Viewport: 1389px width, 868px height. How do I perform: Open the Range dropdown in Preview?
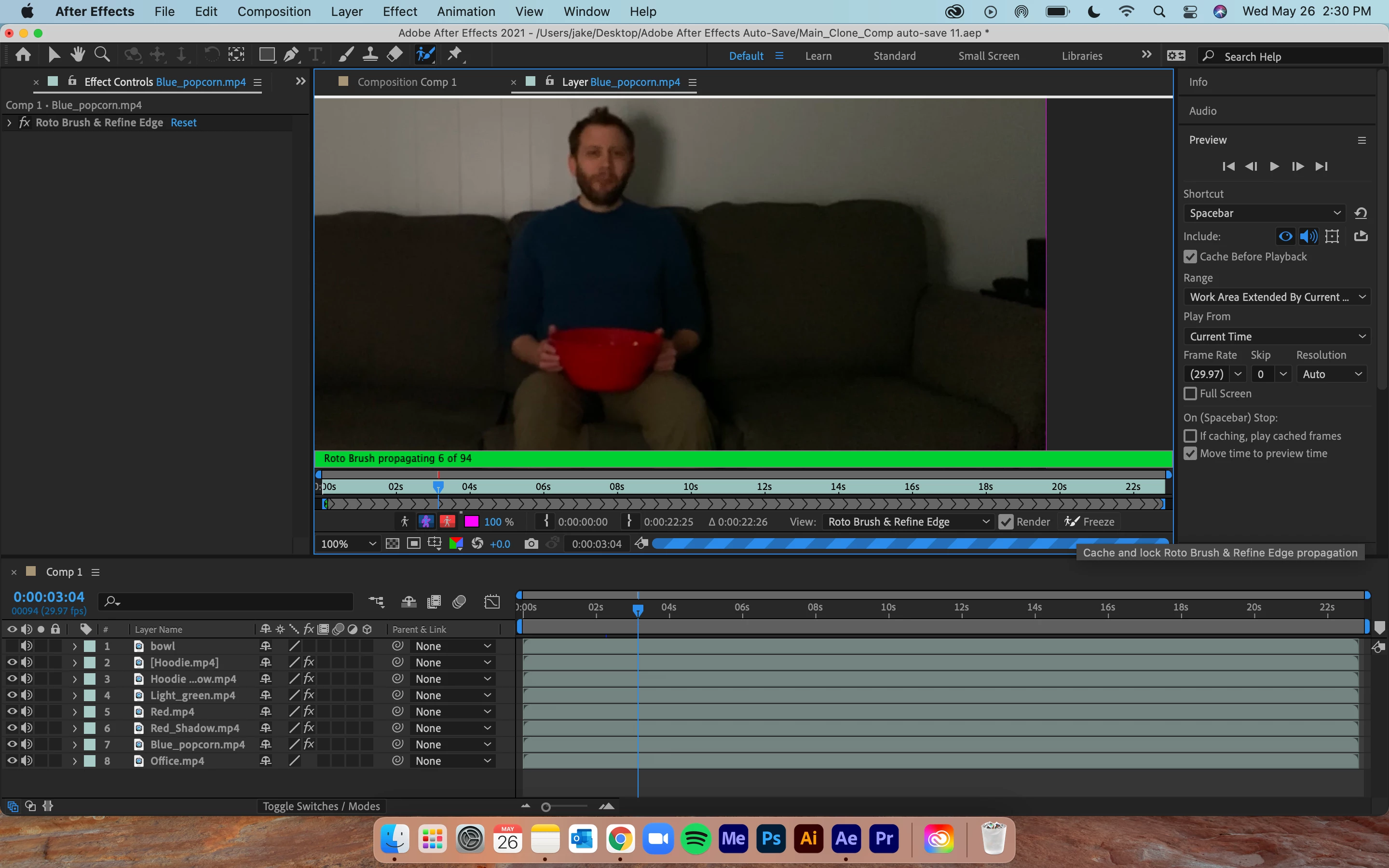click(x=1277, y=297)
